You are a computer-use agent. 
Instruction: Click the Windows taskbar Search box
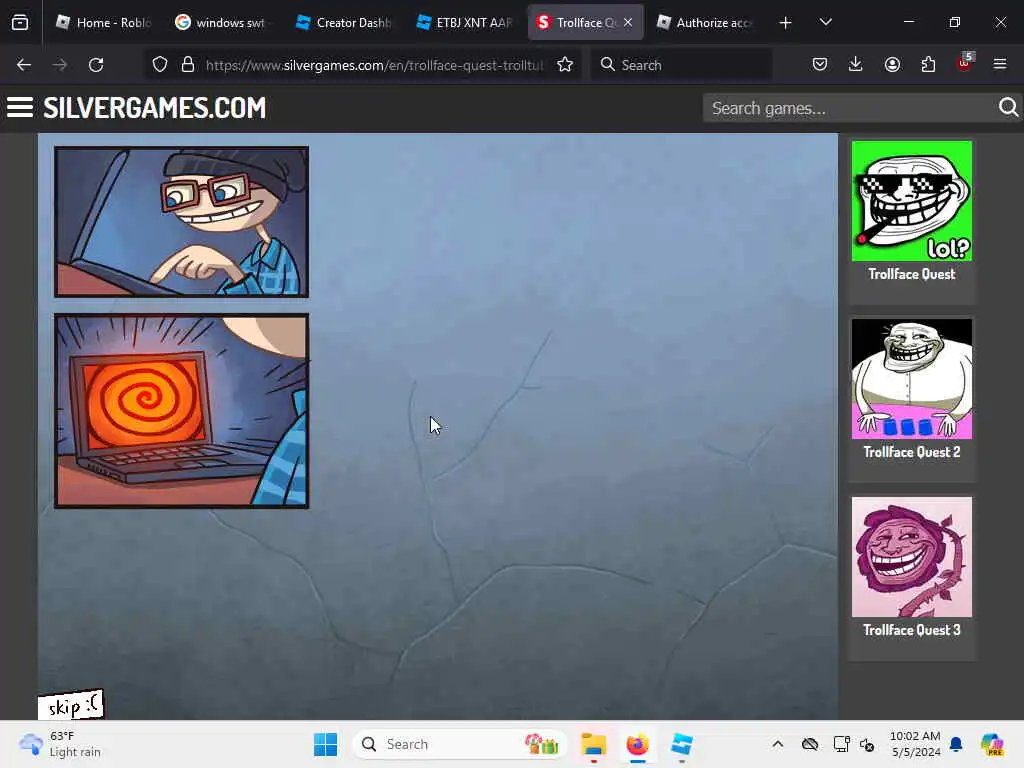pos(460,744)
